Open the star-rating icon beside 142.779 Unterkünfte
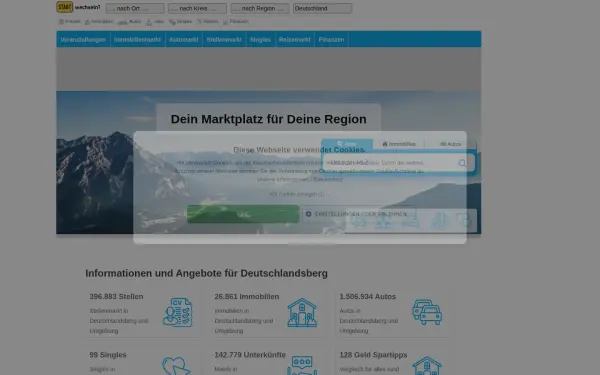This screenshot has height=375, width=600. [302, 366]
